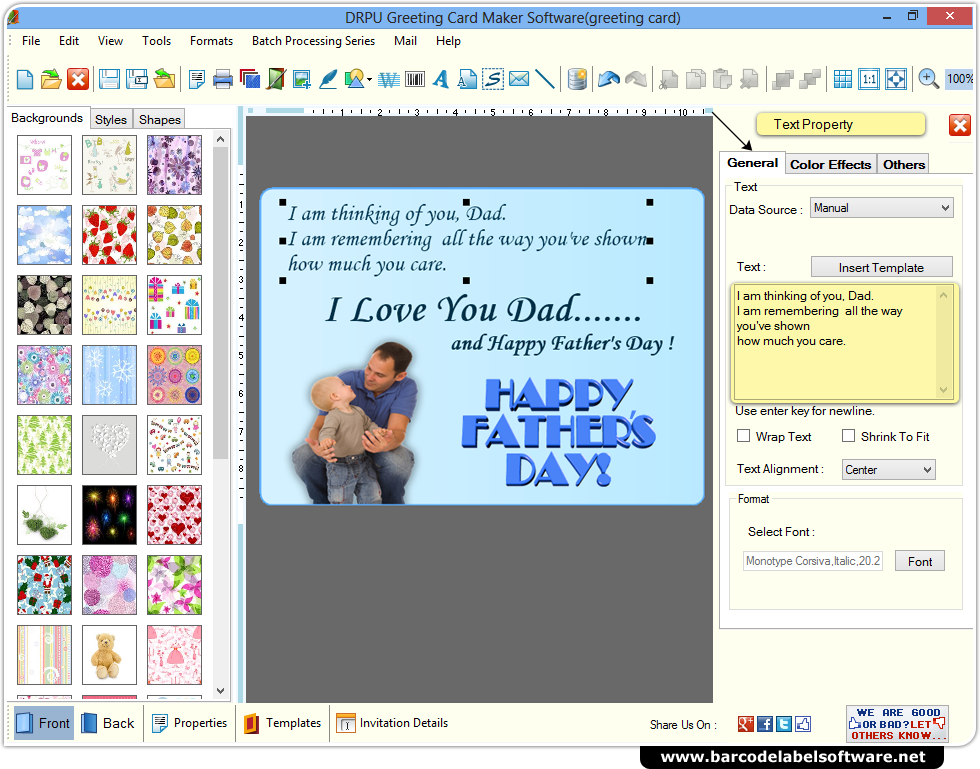Toggle the grid view icon
Image resolution: width=980 pixels, height=769 pixels.
click(x=842, y=79)
